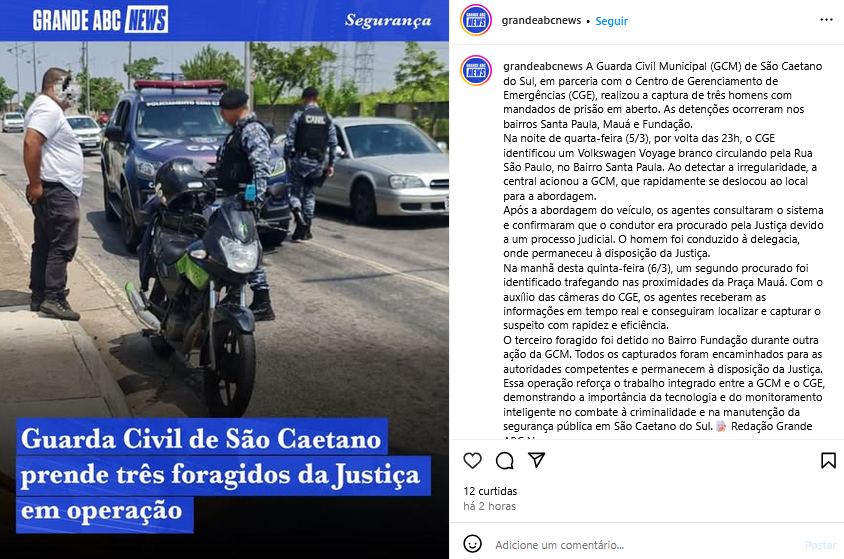Click the Segurança category label on image
The width and height of the screenshot is (844, 559).
point(388,21)
